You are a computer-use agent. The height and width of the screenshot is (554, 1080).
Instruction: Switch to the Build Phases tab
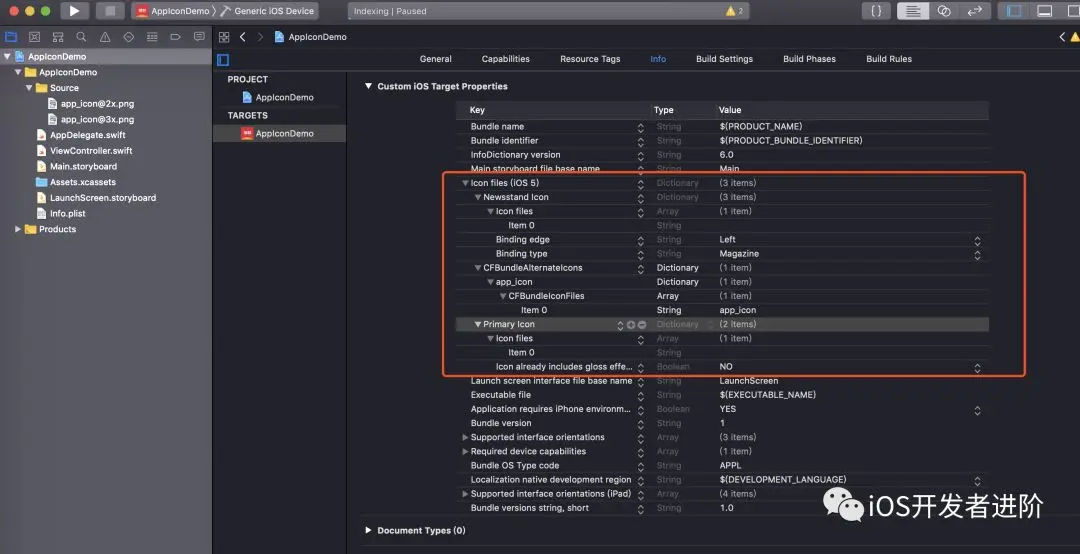coord(809,59)
